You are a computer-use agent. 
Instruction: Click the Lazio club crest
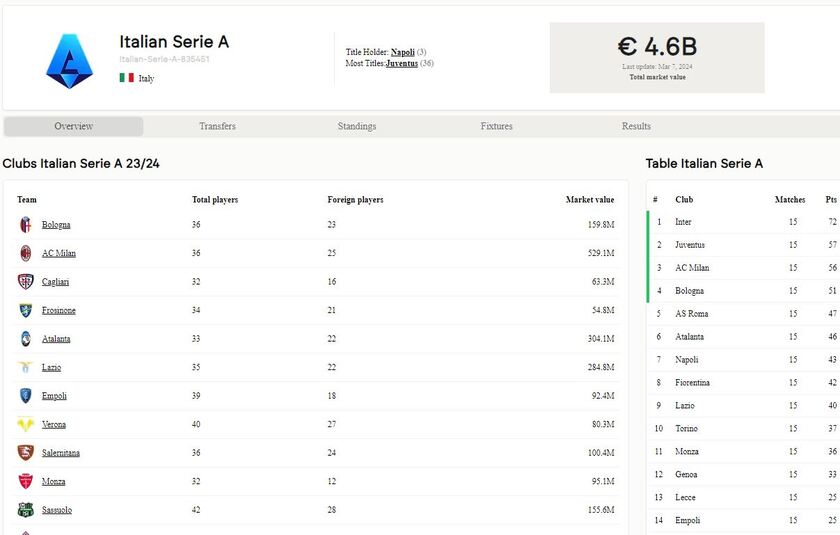click(x=25, y=367)
